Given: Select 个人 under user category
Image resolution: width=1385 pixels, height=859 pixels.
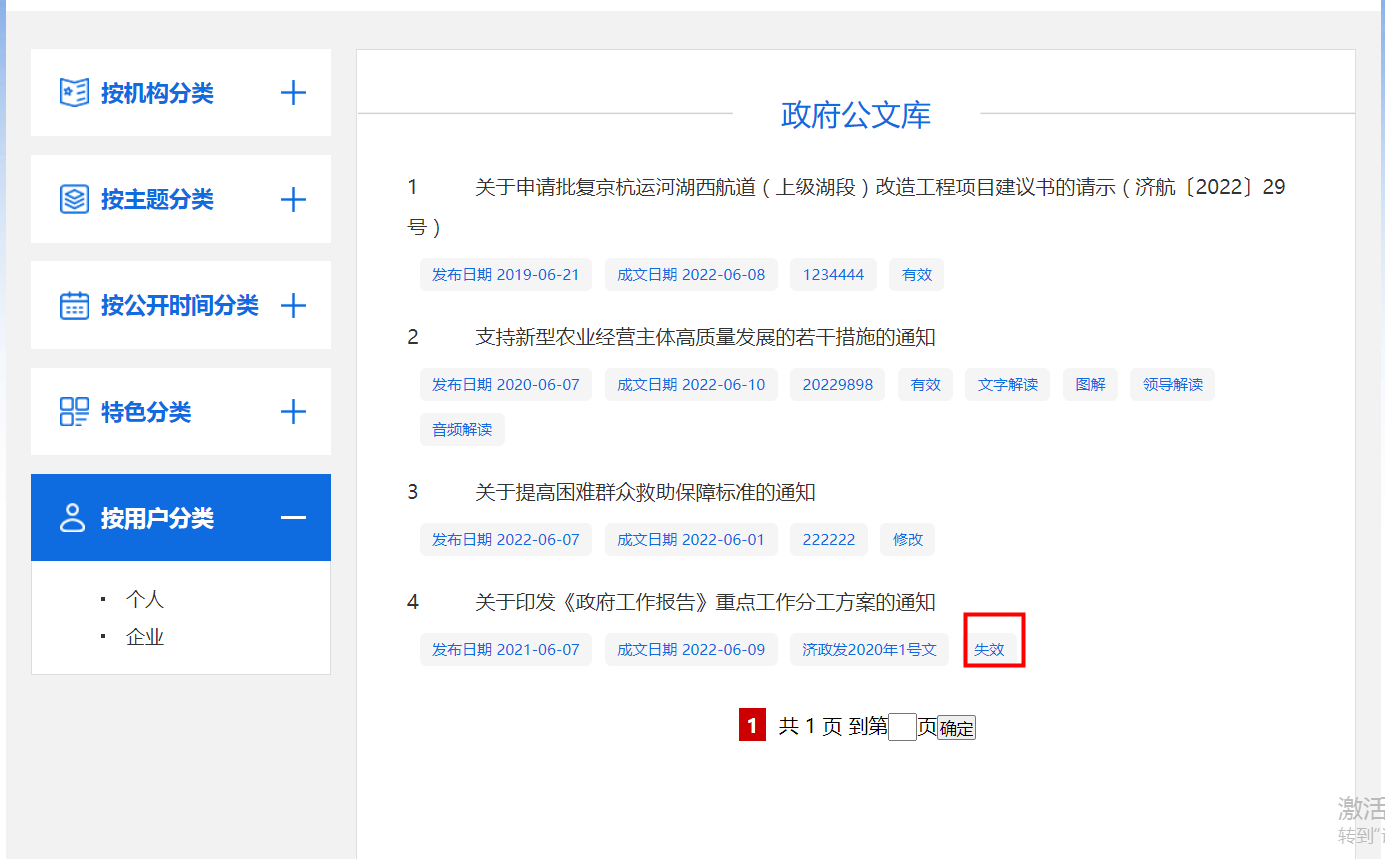Looking at the screenshot, I should pos(144,599).
